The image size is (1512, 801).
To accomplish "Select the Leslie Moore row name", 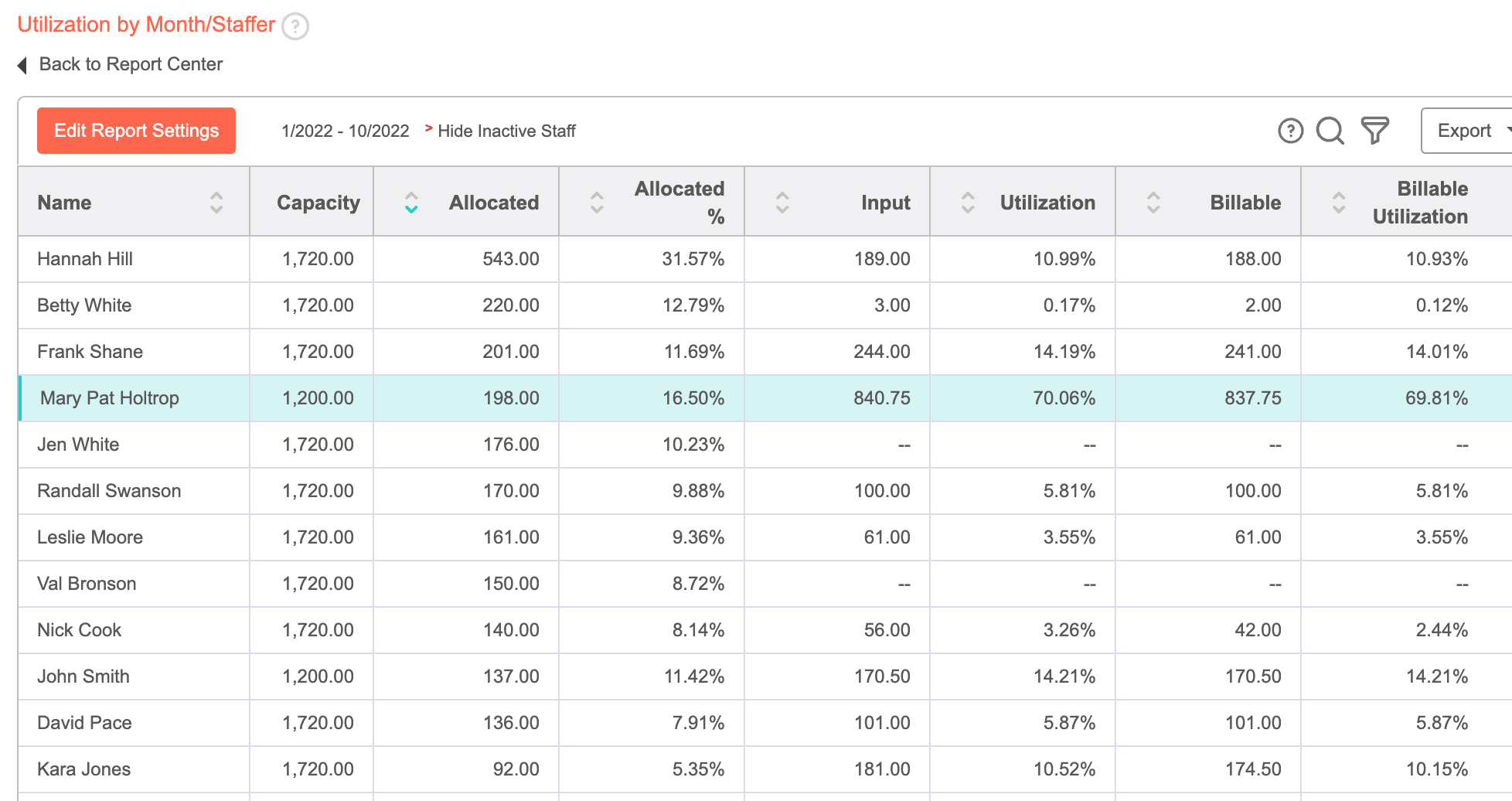I will (x=90, y=537).
